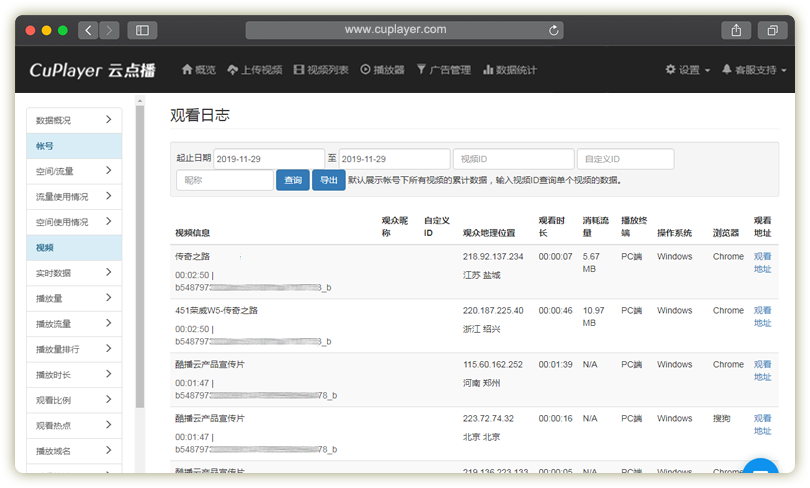Click Safari's share icon
810x488 pixels.
tap(736, 30)
